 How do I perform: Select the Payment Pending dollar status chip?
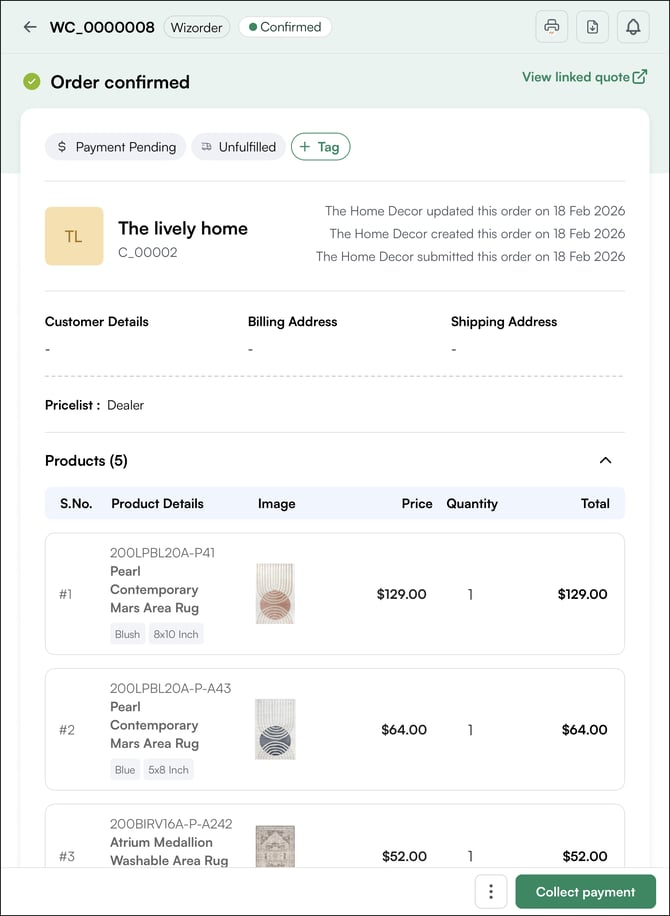[115, 146]
